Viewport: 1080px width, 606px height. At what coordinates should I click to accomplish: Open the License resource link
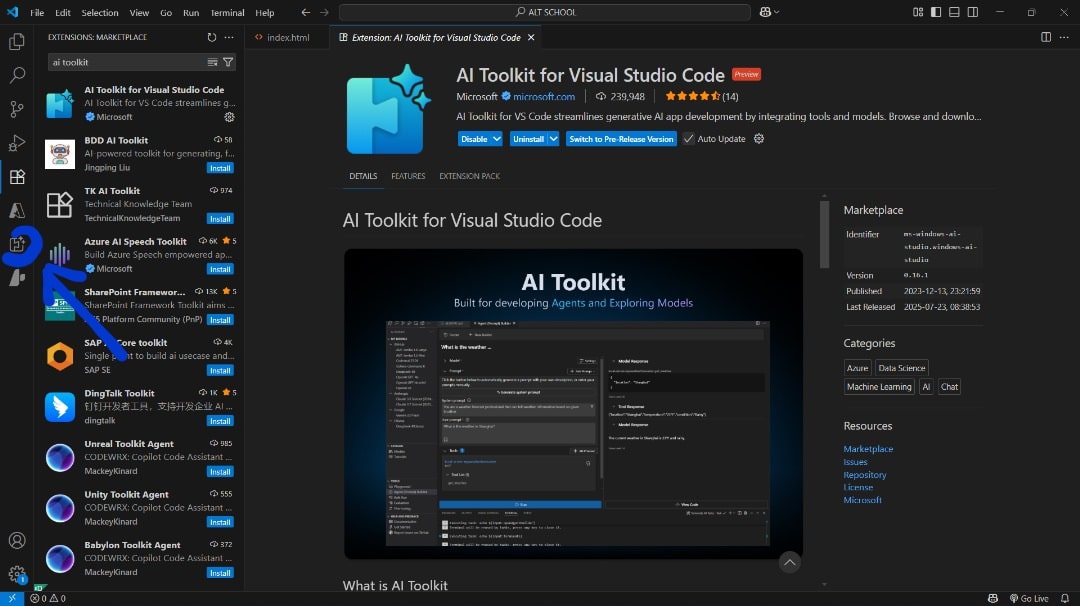[x=858, y=487]
